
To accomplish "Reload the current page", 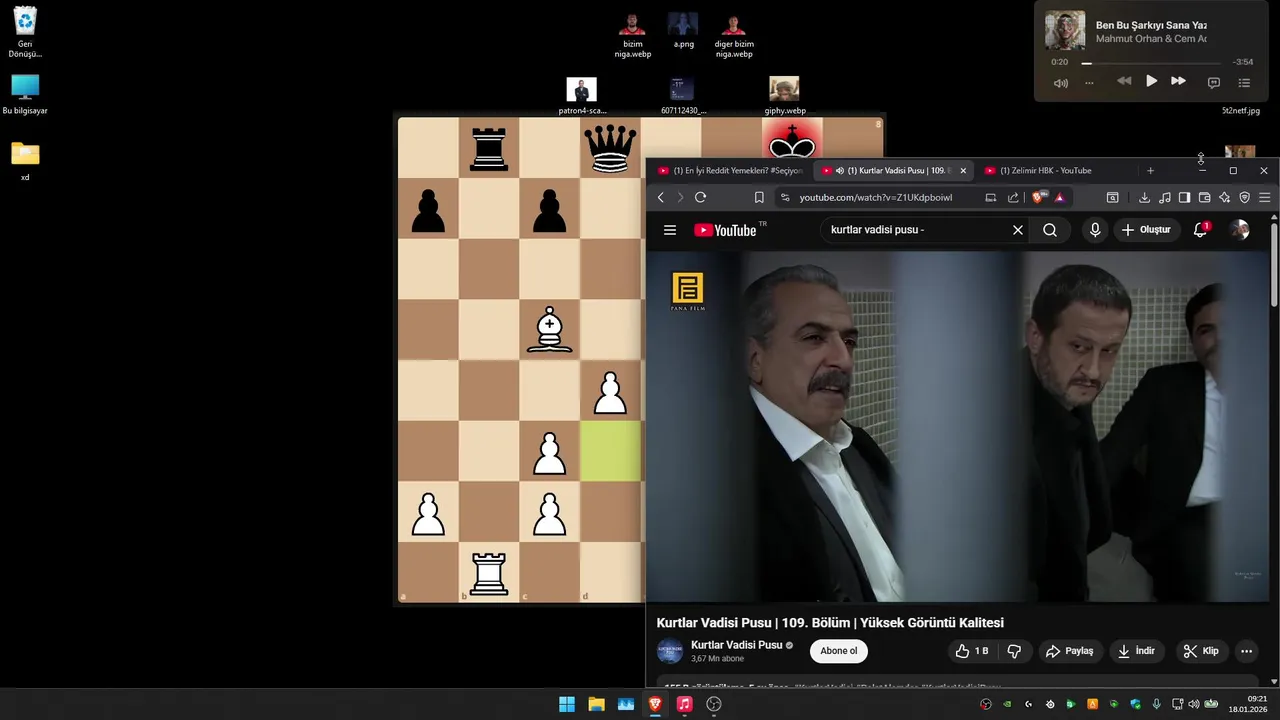I will tap(700, 198).
